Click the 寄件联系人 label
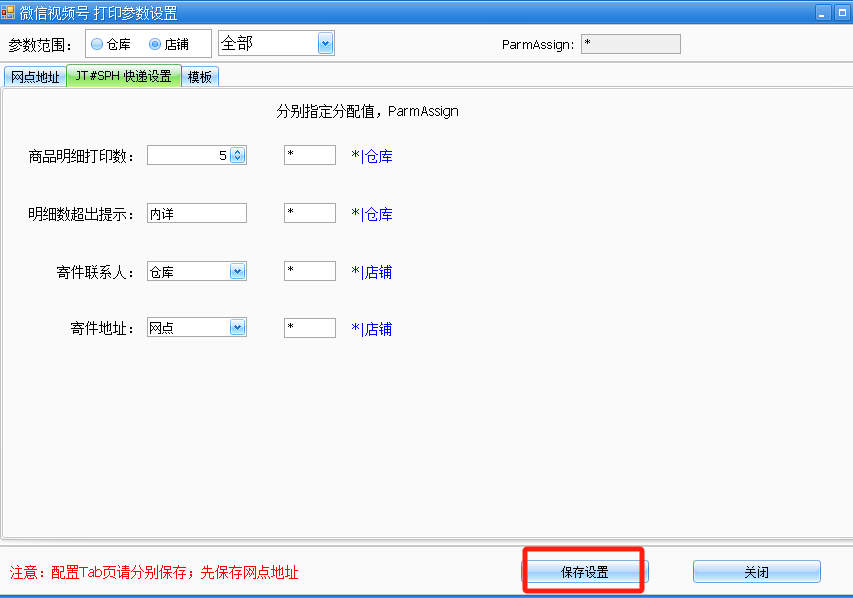The width and height of the screenshot is (853, 598). [95, 272]
